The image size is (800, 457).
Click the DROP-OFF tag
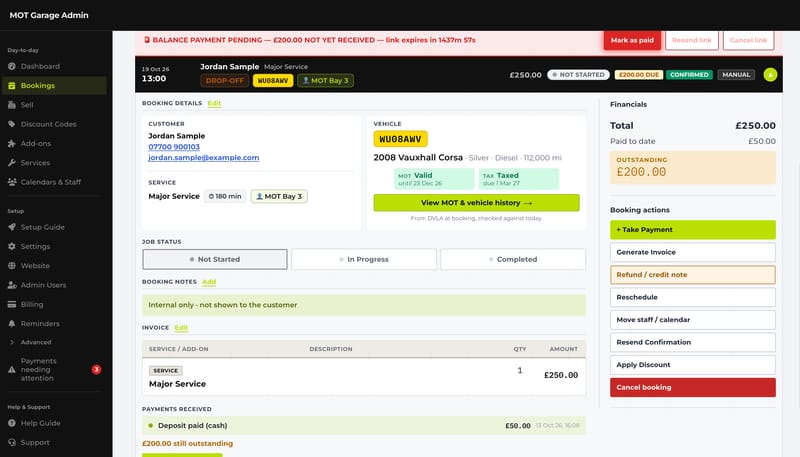coord(224,81)
